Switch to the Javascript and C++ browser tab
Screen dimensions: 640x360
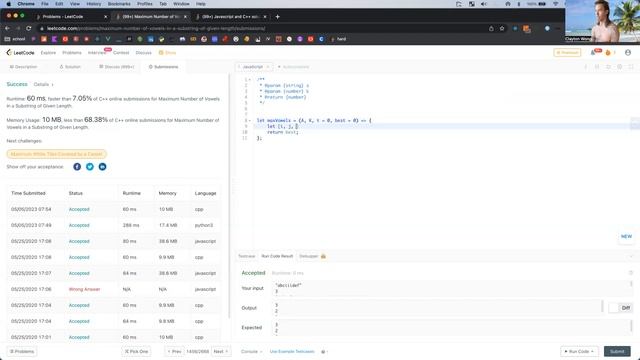click(x=231, y=17)
